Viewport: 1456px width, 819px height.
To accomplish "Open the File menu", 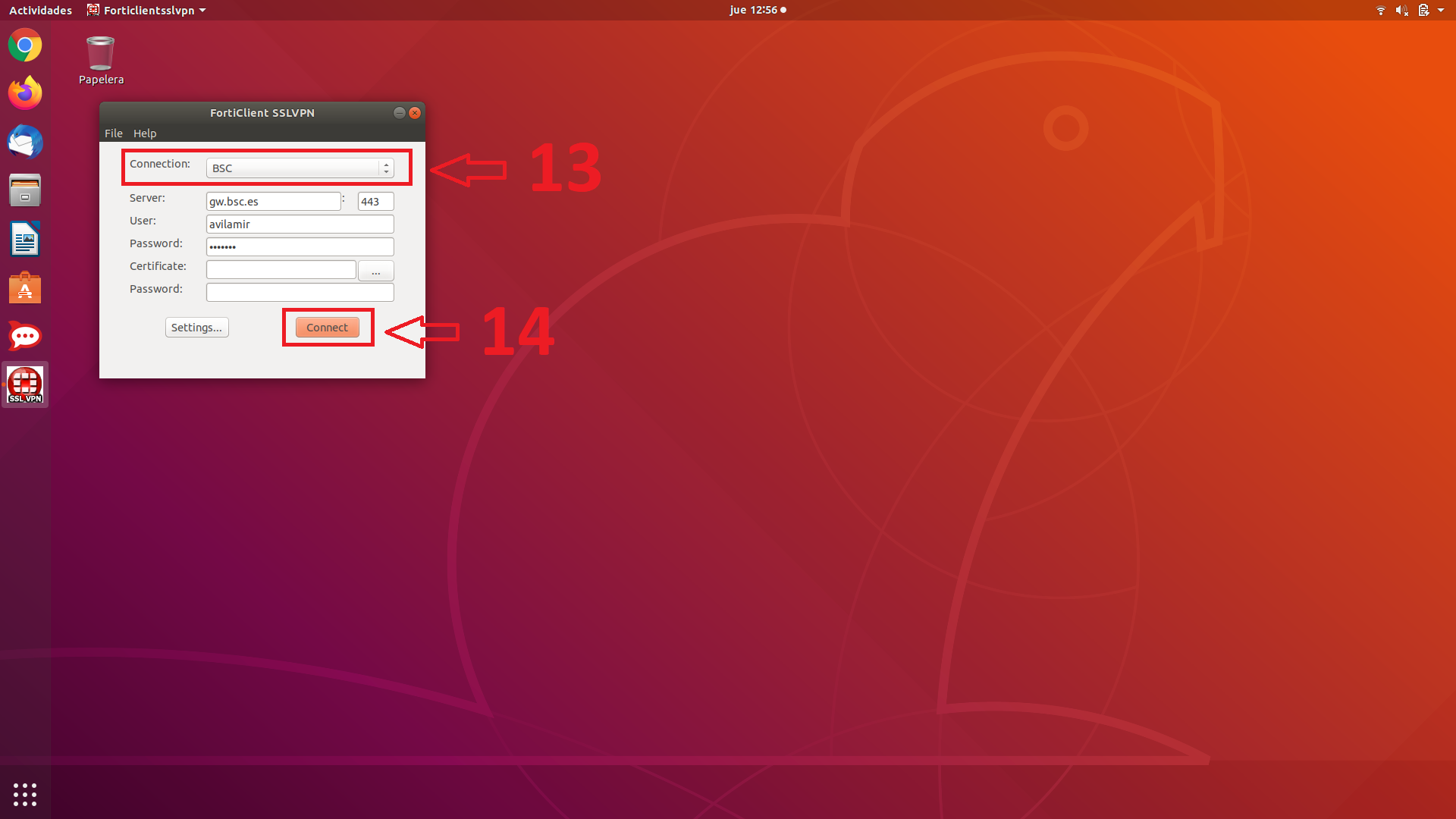I will click(113, 133).
